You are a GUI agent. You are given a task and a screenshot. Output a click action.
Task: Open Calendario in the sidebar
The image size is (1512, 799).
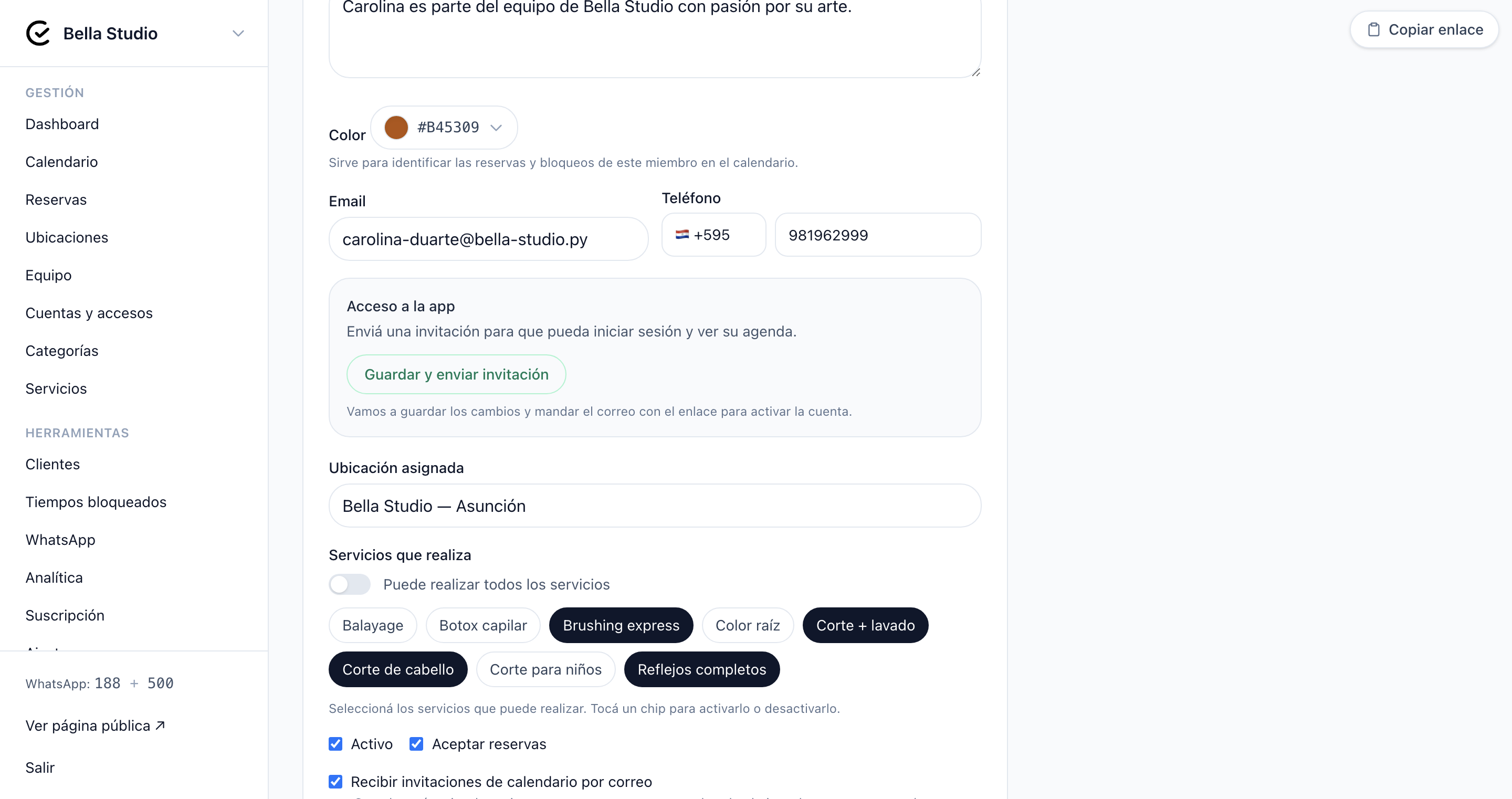click(61, 162)
